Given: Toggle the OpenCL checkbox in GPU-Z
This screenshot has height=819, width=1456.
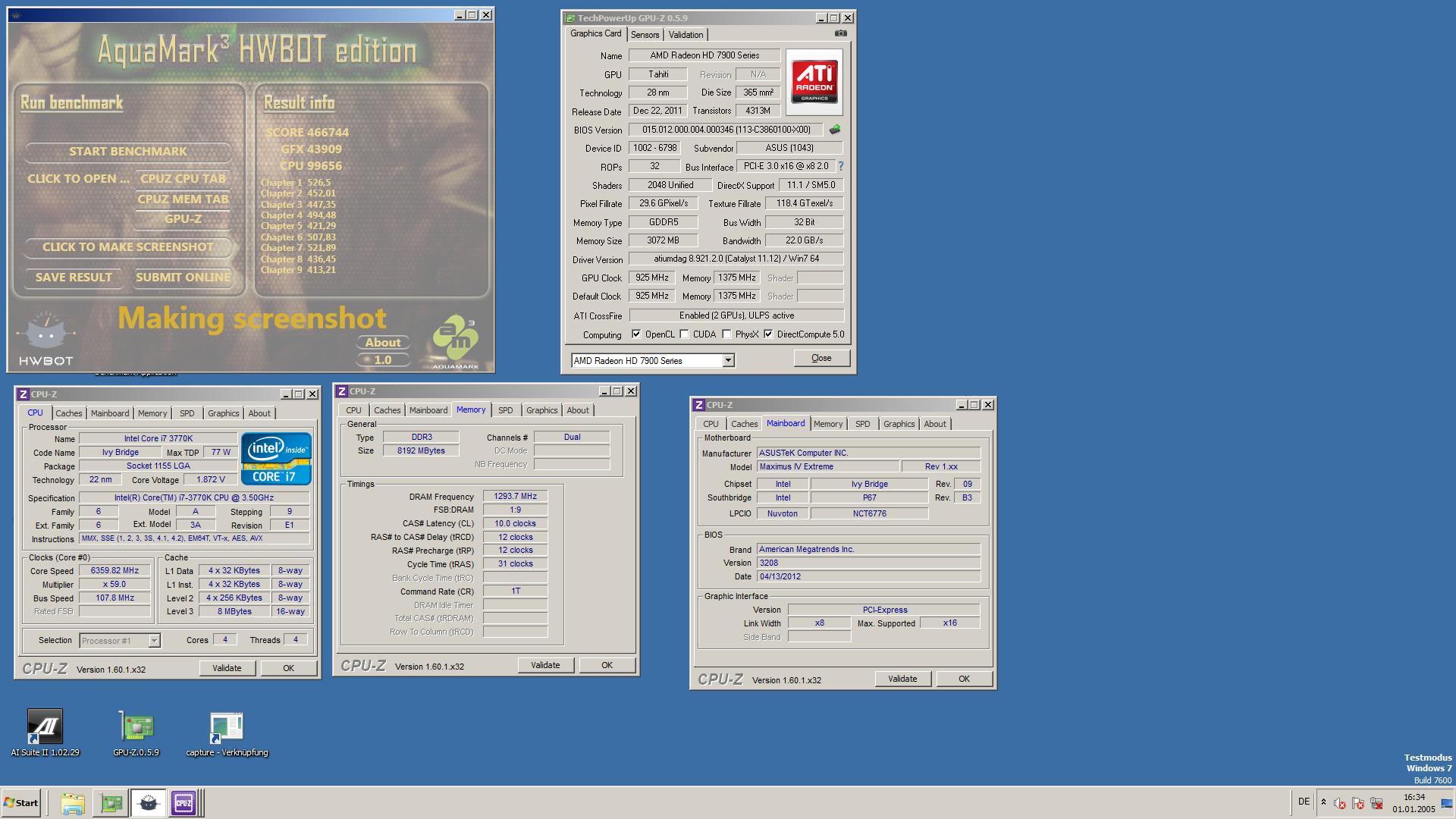Looking at the screenshot, I should 636,334.
